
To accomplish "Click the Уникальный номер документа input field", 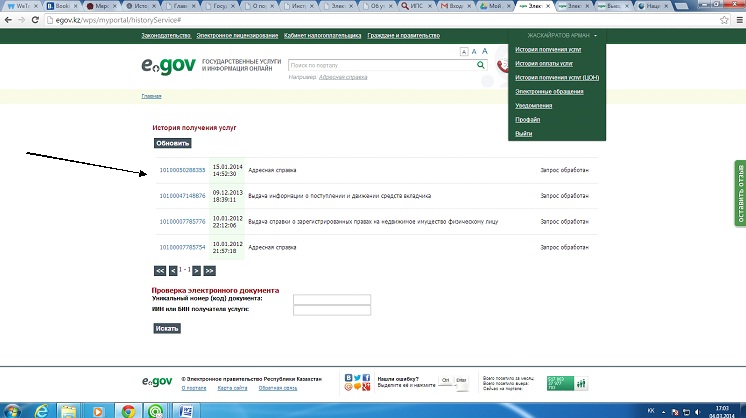I will click(331, 298).
